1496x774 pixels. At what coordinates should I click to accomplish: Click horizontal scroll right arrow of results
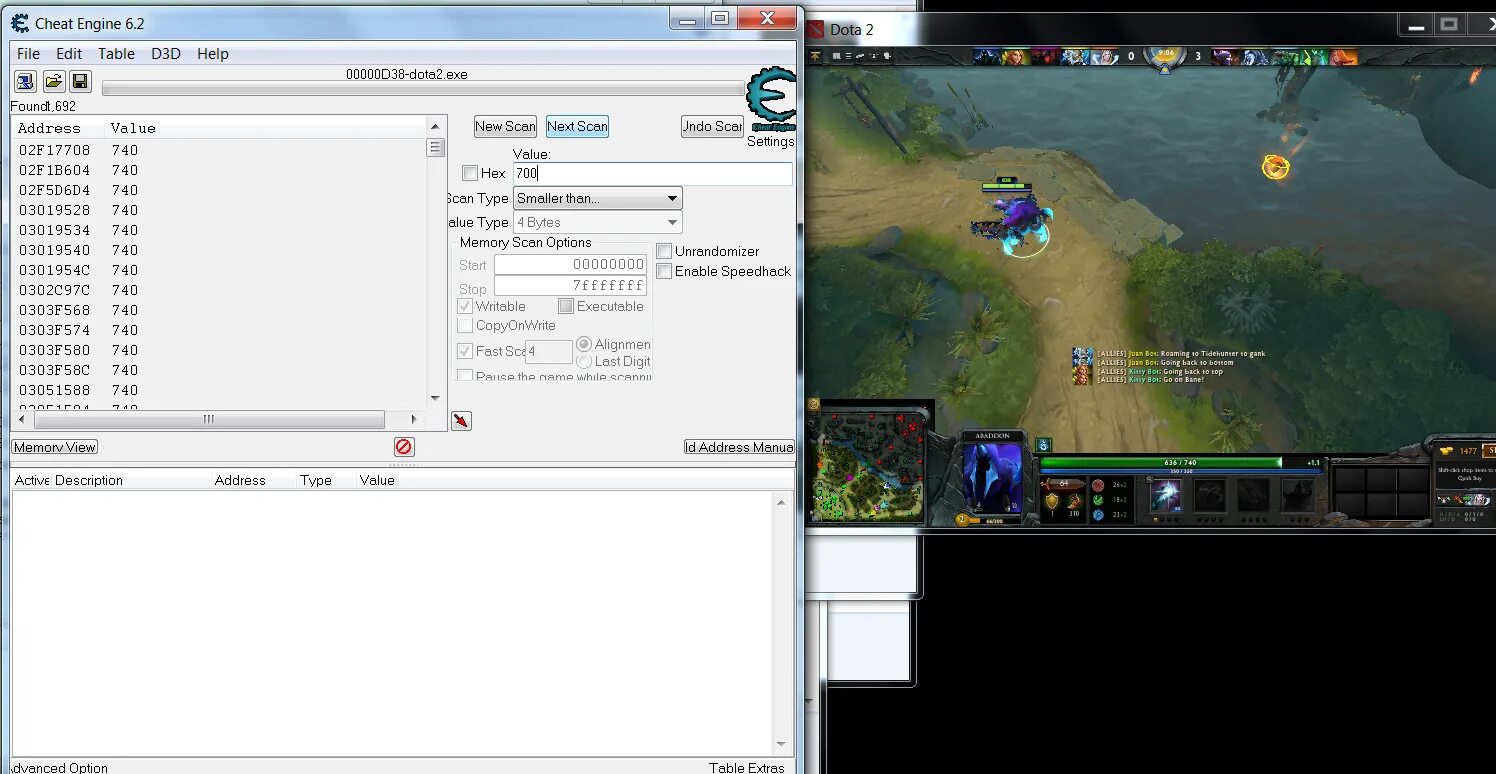tap(415, 419)
